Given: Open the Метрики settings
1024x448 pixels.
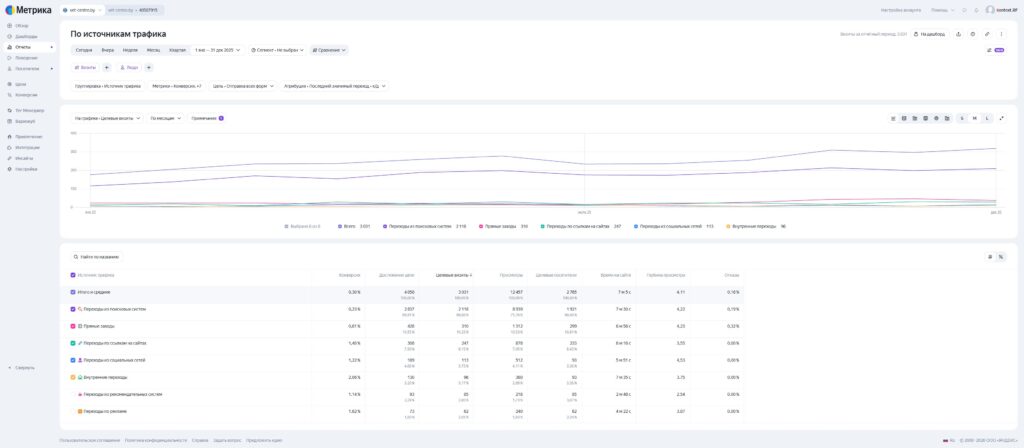Looking at the screenshot, I should [177, 86].
